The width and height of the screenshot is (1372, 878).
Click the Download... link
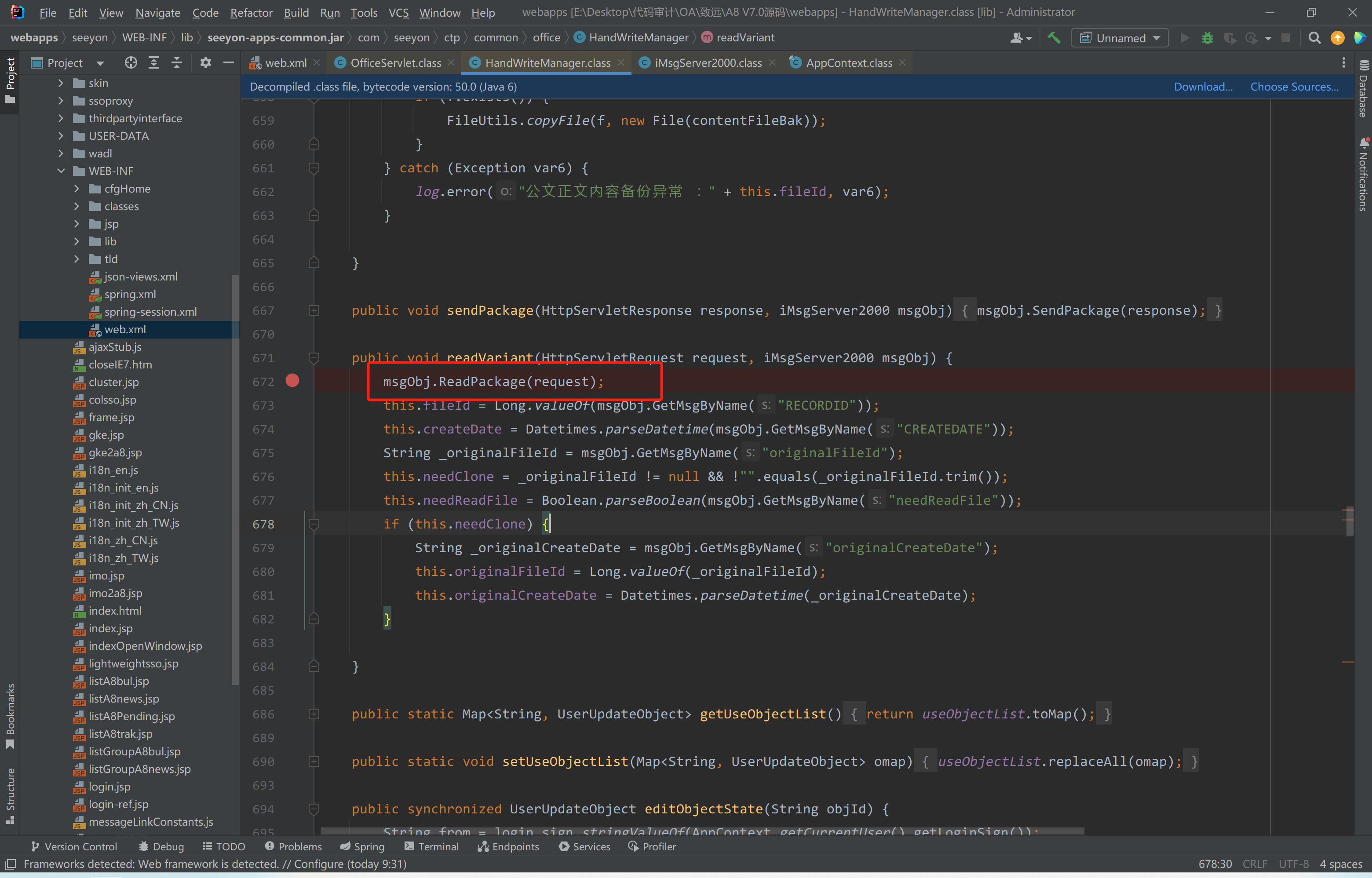pyautogui.click(x=1203, y=87)
